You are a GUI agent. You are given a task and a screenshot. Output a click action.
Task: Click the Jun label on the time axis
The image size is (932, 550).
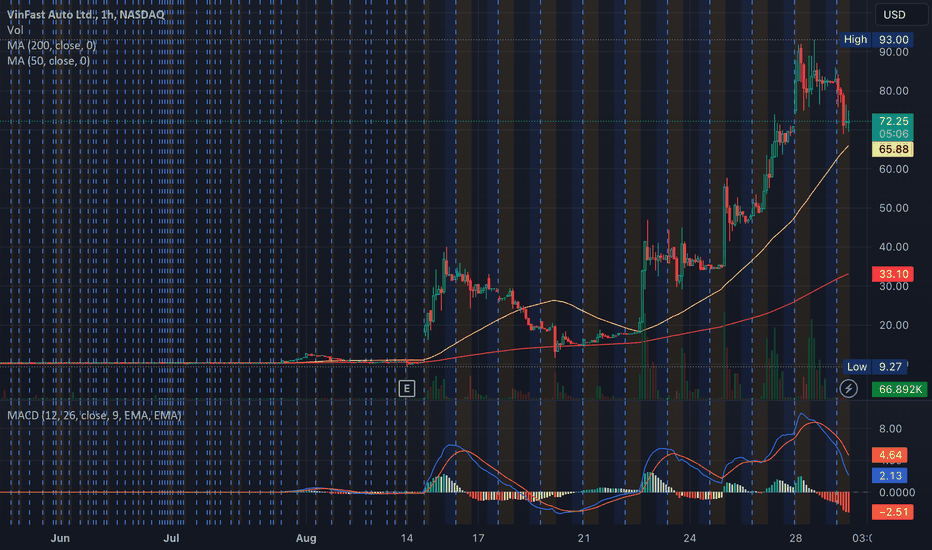tap(60, 538)
